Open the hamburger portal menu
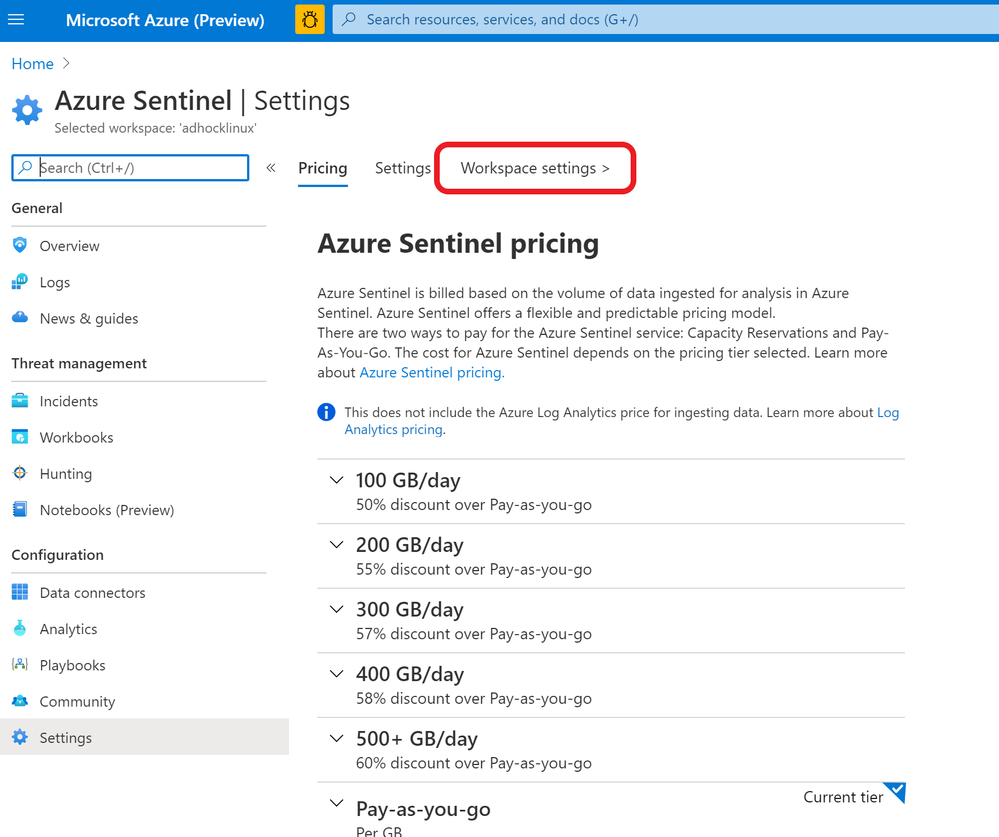Viewport: 999px width, 837px height. pyautogui.click(x=16, y=19)
